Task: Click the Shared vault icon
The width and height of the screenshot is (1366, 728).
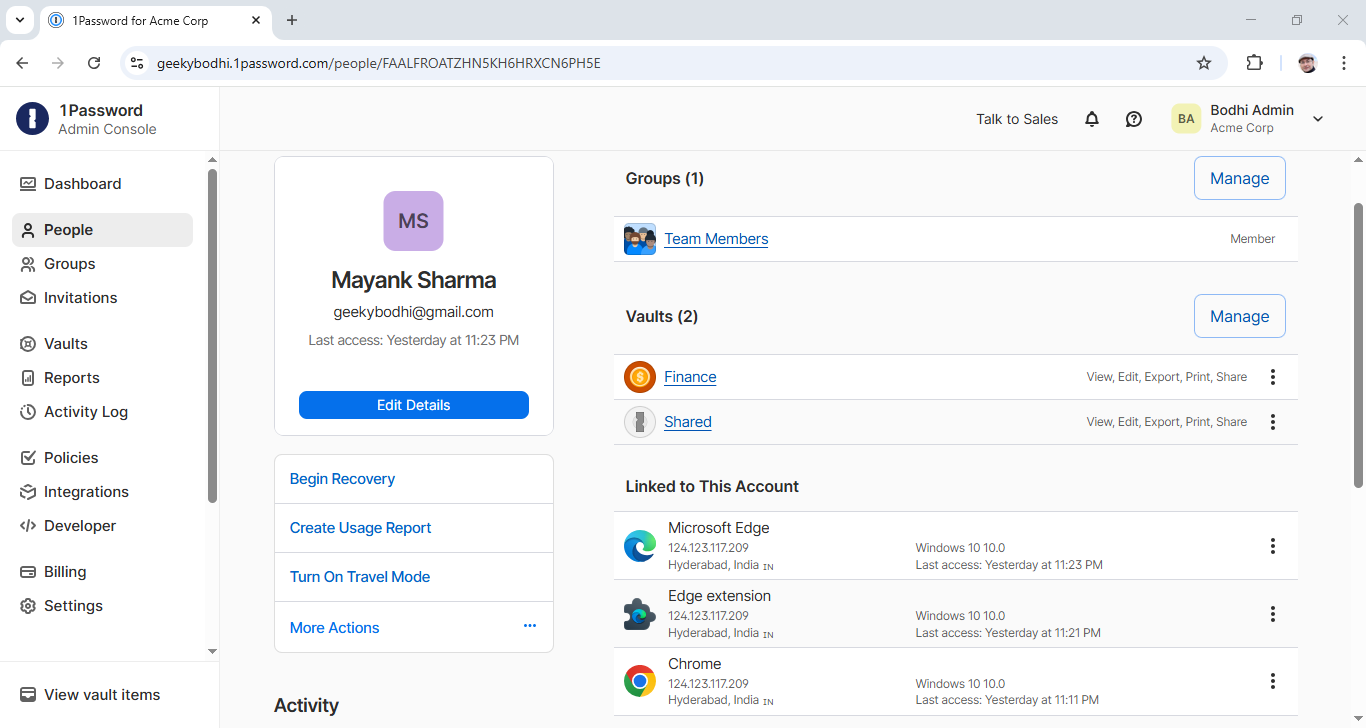Action: [640, 422]
